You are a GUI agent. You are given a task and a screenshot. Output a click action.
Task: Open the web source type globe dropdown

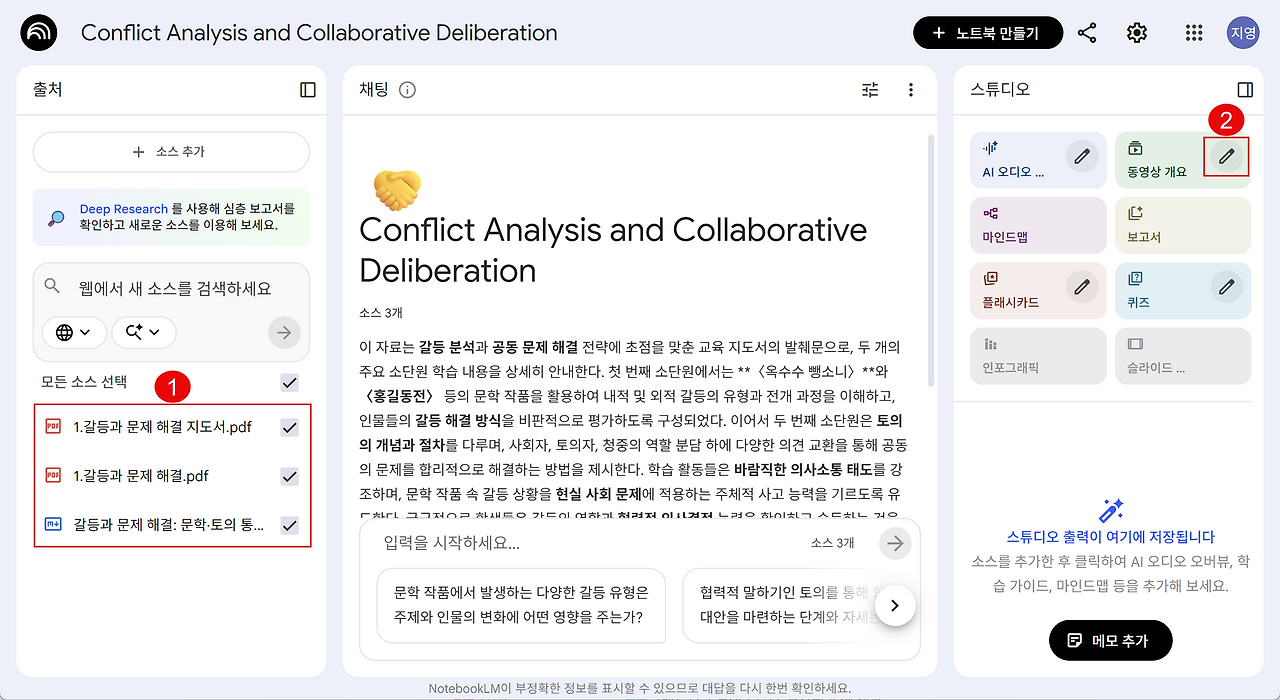point(74,332)
